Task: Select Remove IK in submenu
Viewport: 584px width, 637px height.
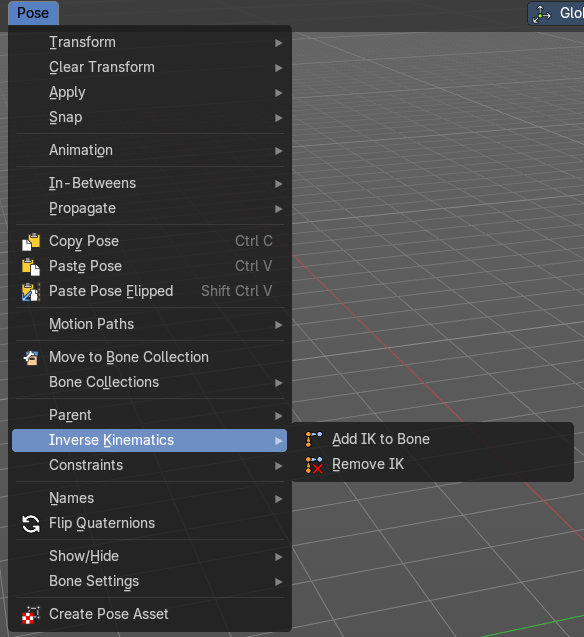Action: tap(433, 464)
